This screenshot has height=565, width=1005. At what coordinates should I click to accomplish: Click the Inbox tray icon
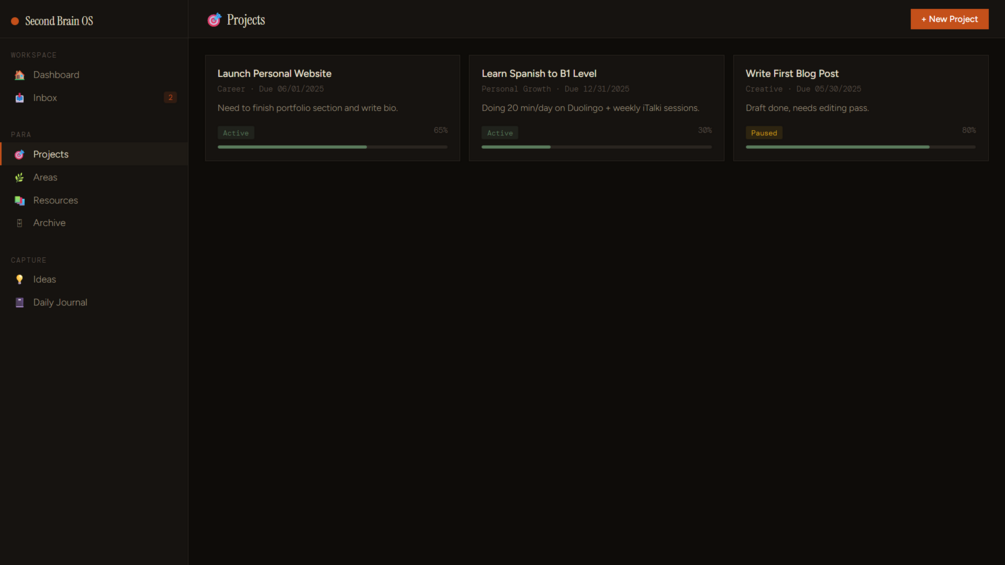point(19,98)
